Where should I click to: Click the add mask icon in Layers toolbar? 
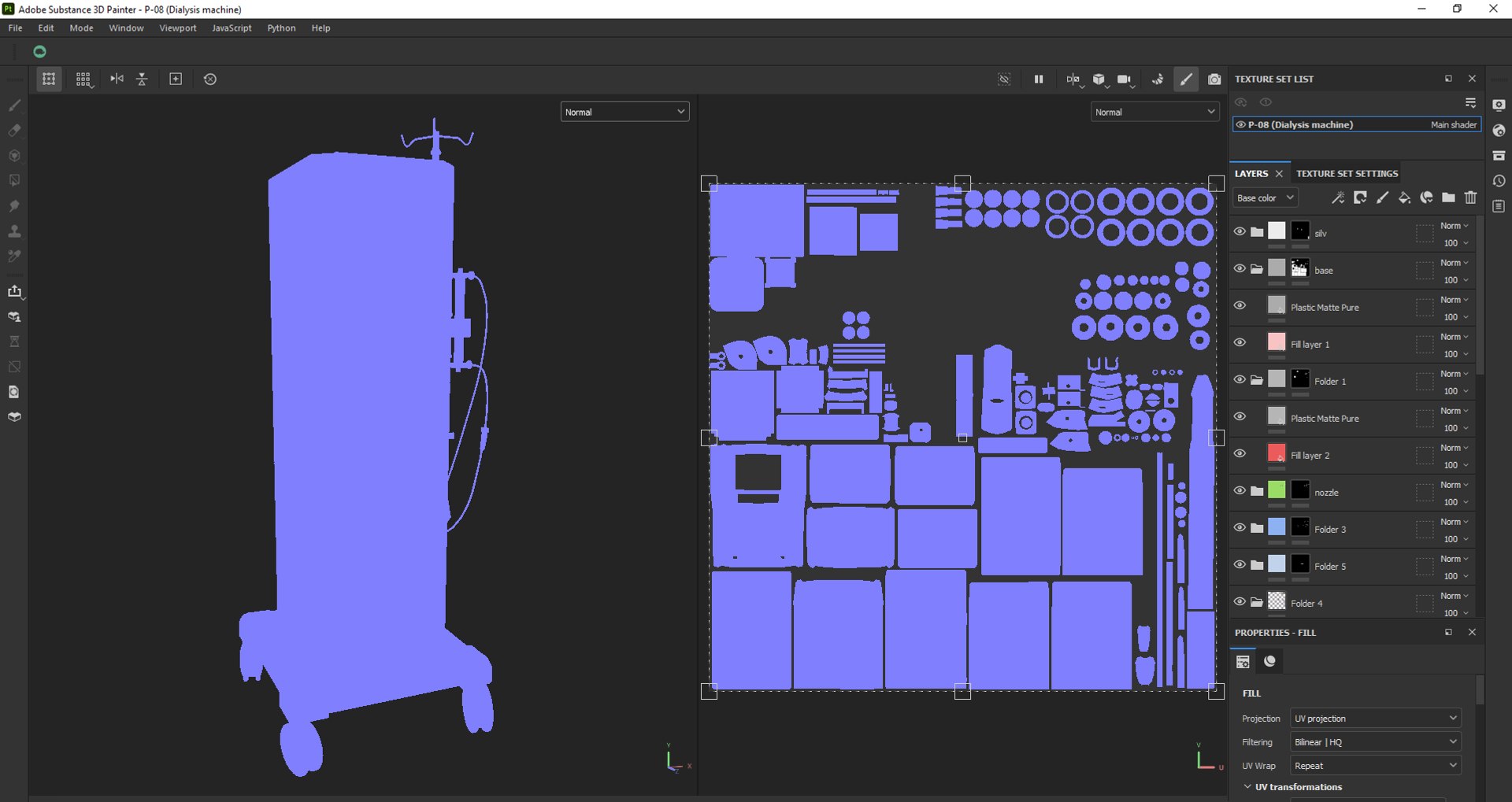(x=1360, y=198)
